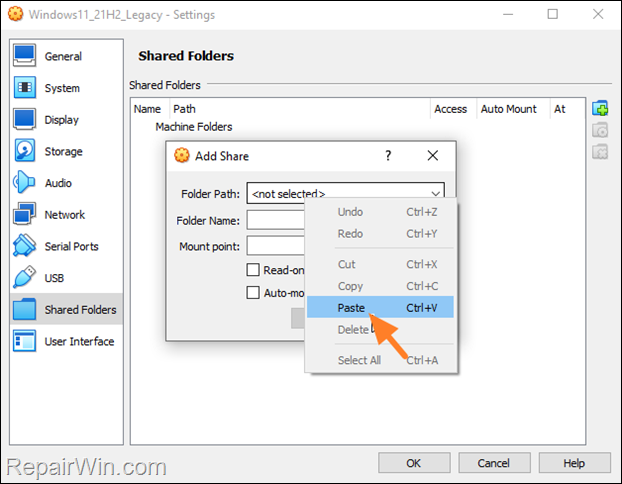622x484 pixels.
Task: Choose Paste from the context menu
Action: pyautogui.click(x=380, y=307)
